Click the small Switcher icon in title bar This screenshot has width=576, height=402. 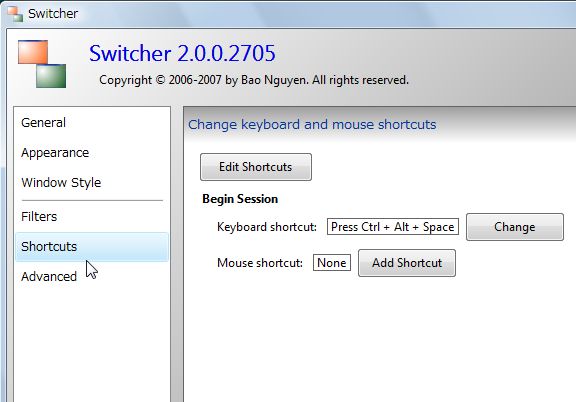coord(15,14)
